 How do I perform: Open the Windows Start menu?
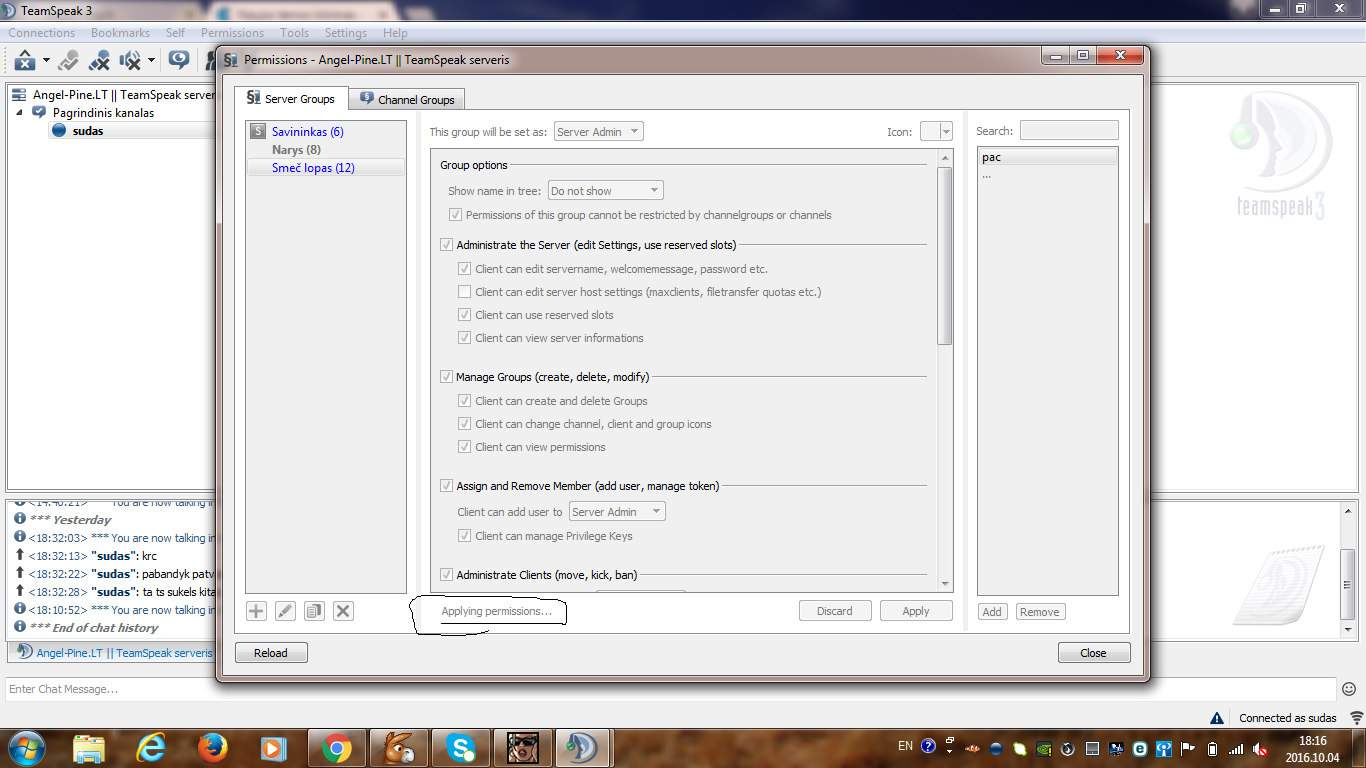pos(26,746)
